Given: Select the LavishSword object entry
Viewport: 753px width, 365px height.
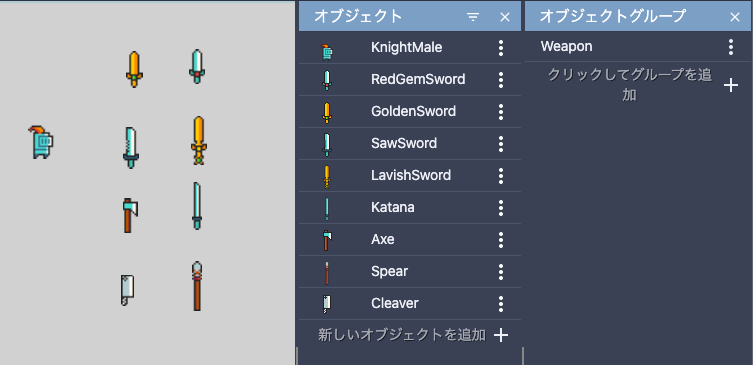Looking at the screenshot, I should point(410,176).
